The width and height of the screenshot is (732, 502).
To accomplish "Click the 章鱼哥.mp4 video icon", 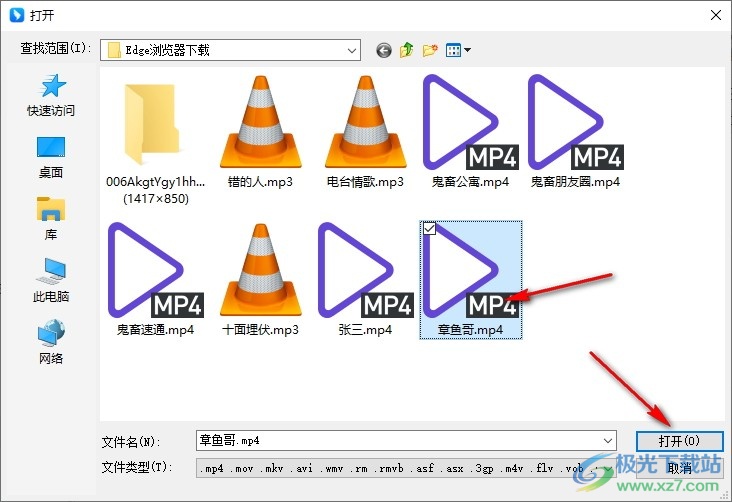I will point(470,270).
